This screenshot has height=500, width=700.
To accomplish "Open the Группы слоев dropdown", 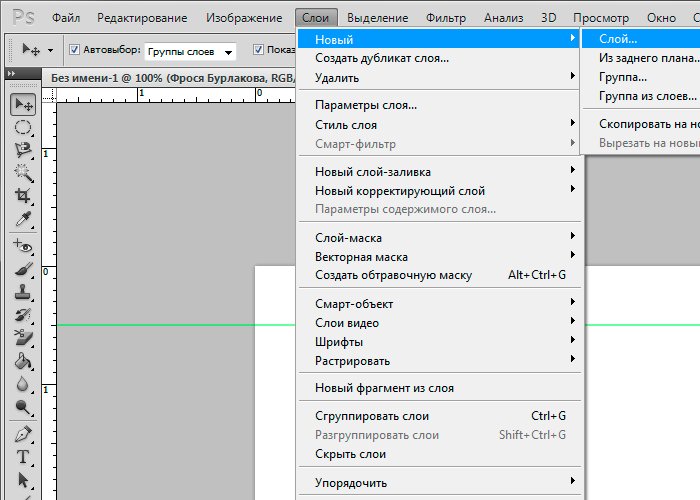I will pos(190,51).
